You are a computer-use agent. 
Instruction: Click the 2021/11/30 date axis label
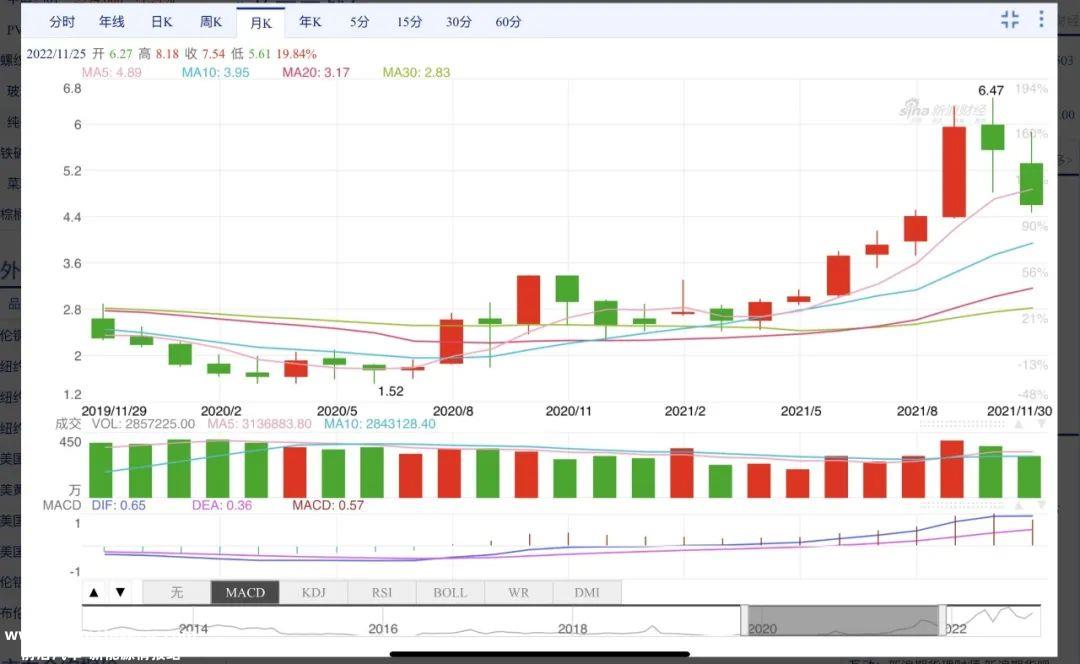click(1019, 411)
